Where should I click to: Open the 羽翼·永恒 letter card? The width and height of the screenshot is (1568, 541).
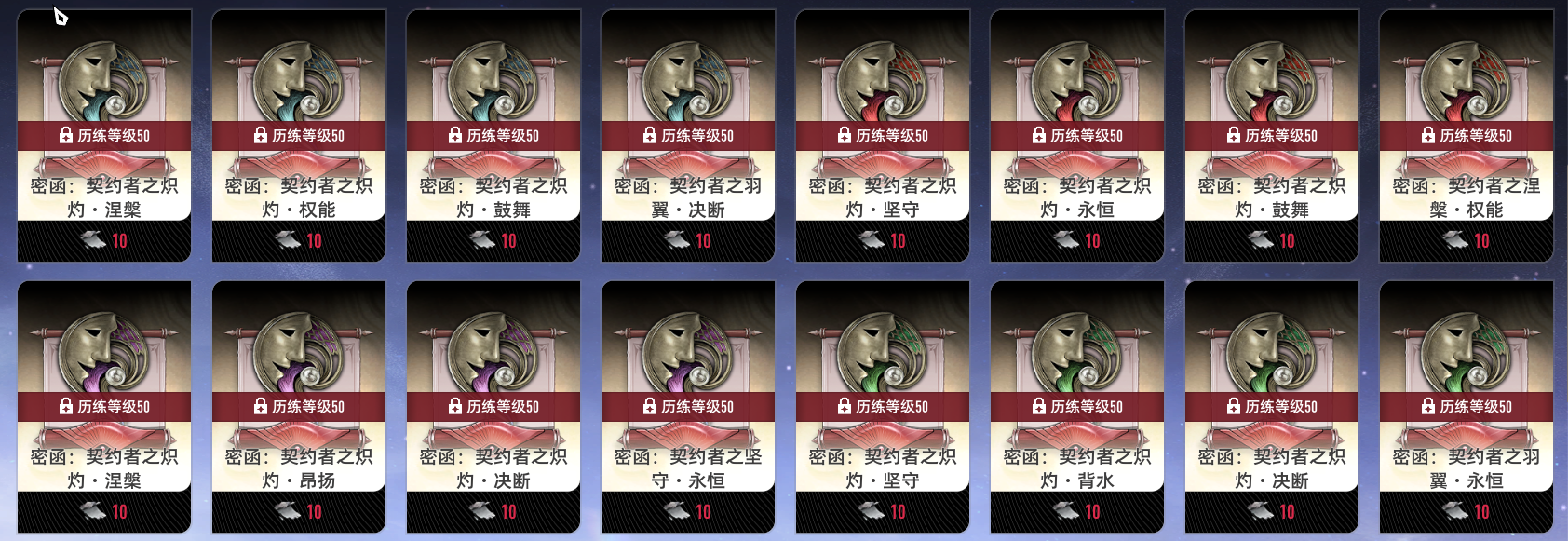pos(1467,407)
